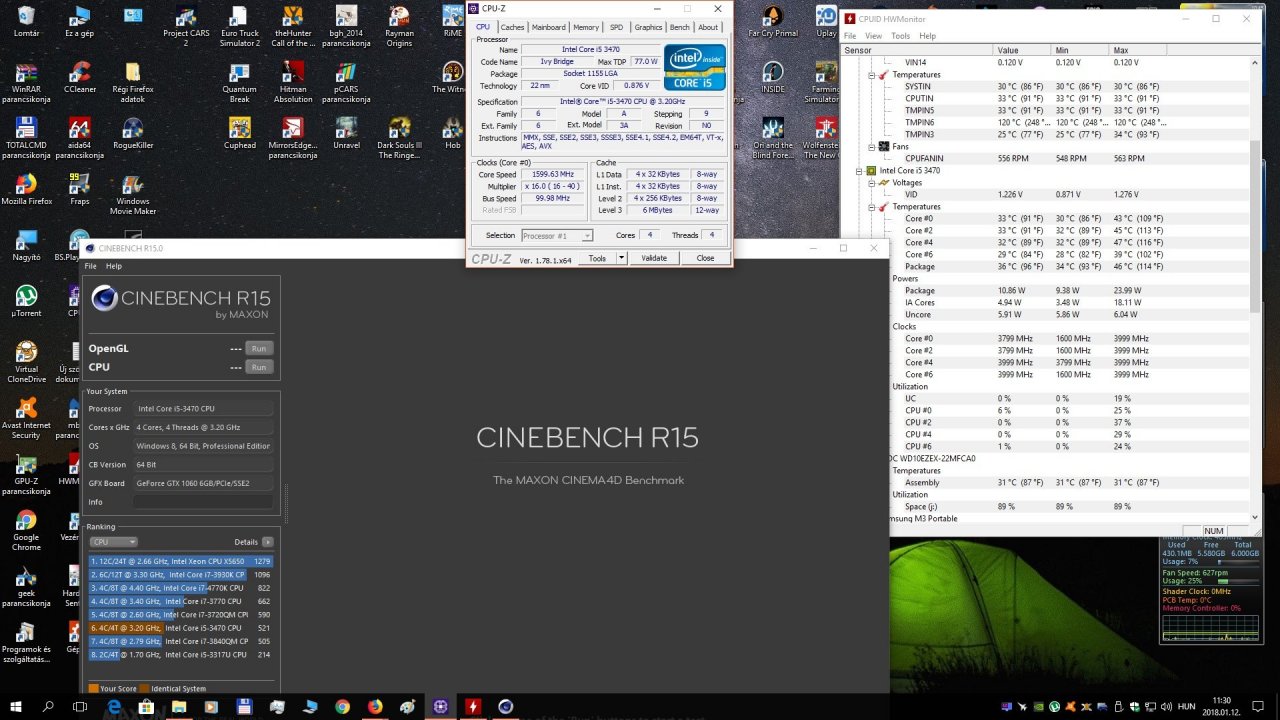Click the Details arrow in Cinebench ranking

point(267,542)
